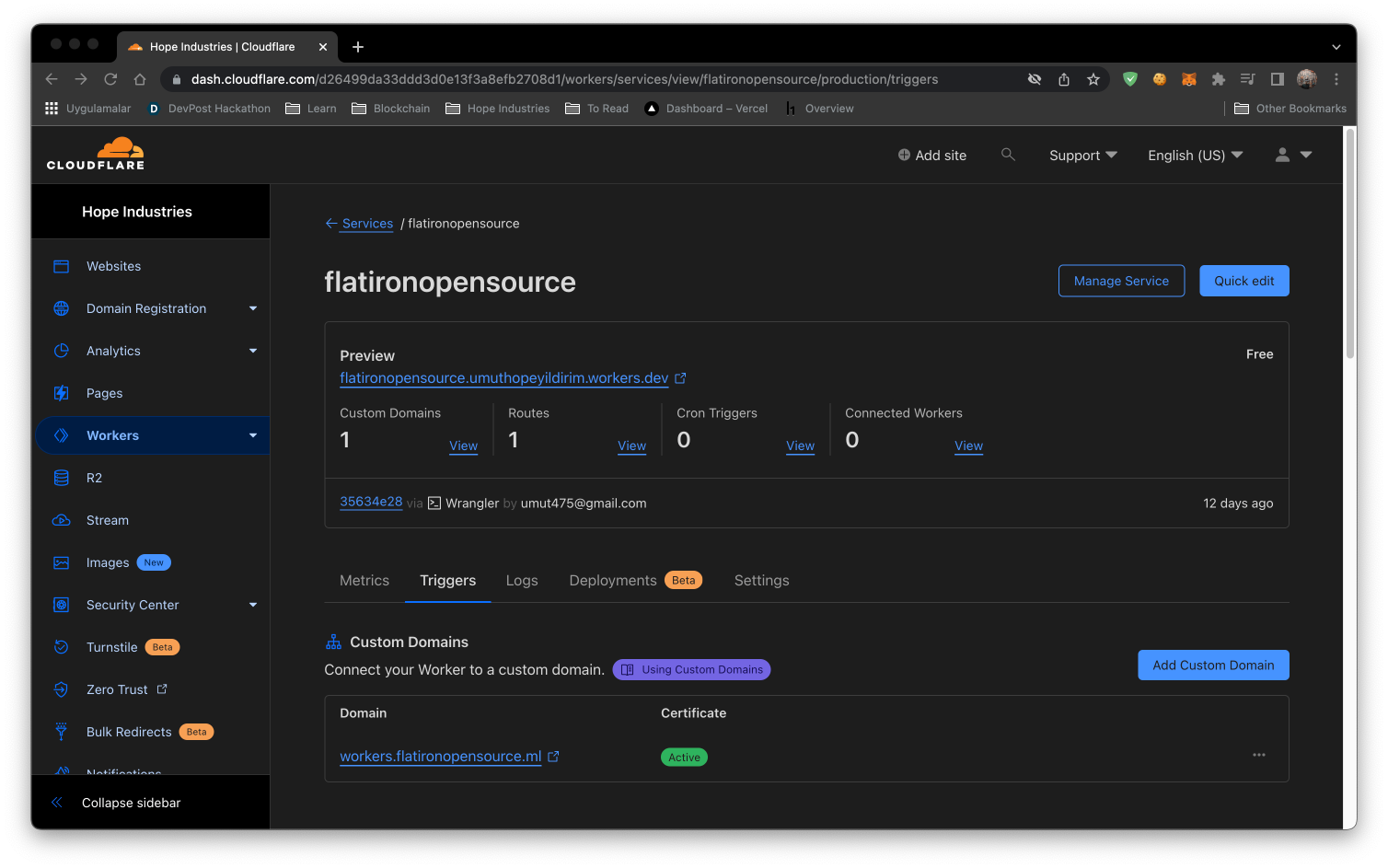Click the search magnifier in top bar
Image resolution: width=1388 pixels, height=868 pixels.
1008,154
